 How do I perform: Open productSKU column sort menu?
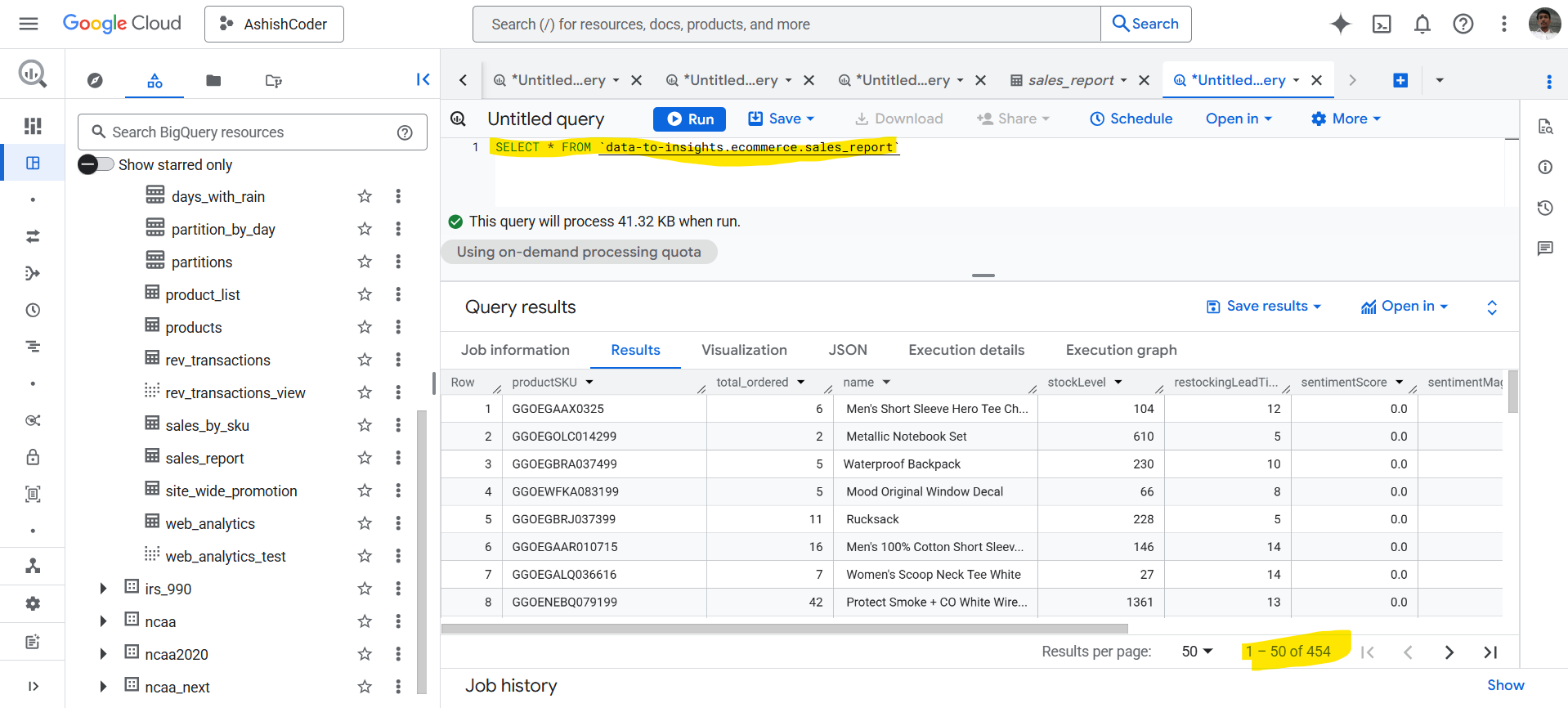point(589,382)
